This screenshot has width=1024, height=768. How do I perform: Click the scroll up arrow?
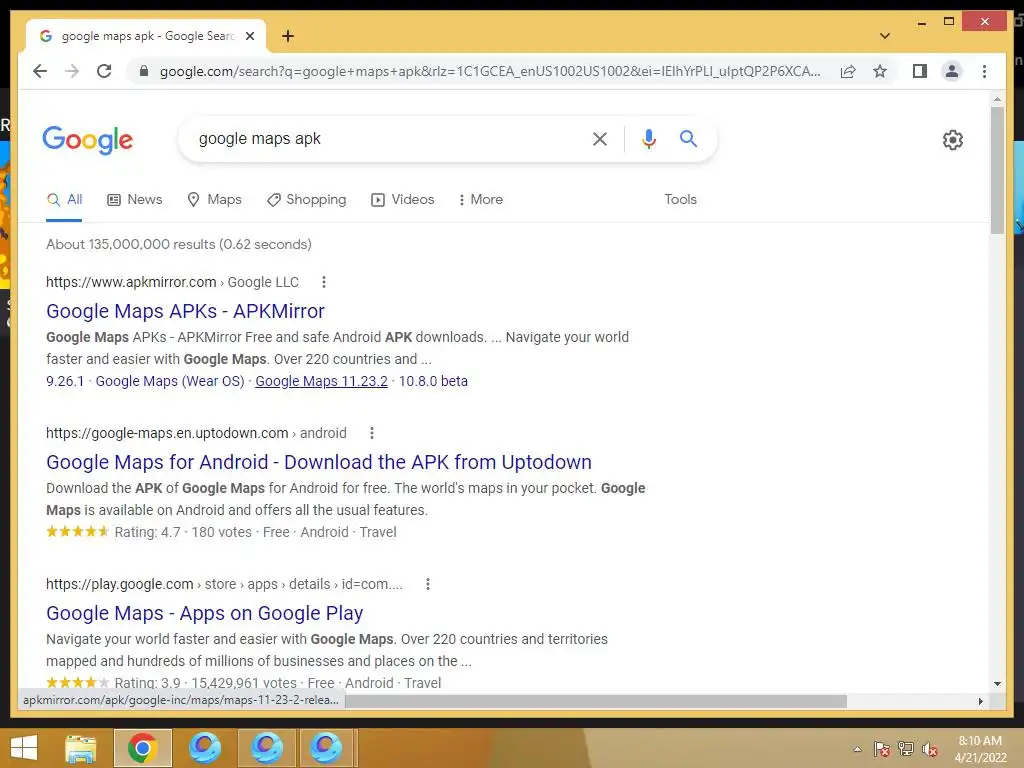pyautogui.click(x=997, y=99)
